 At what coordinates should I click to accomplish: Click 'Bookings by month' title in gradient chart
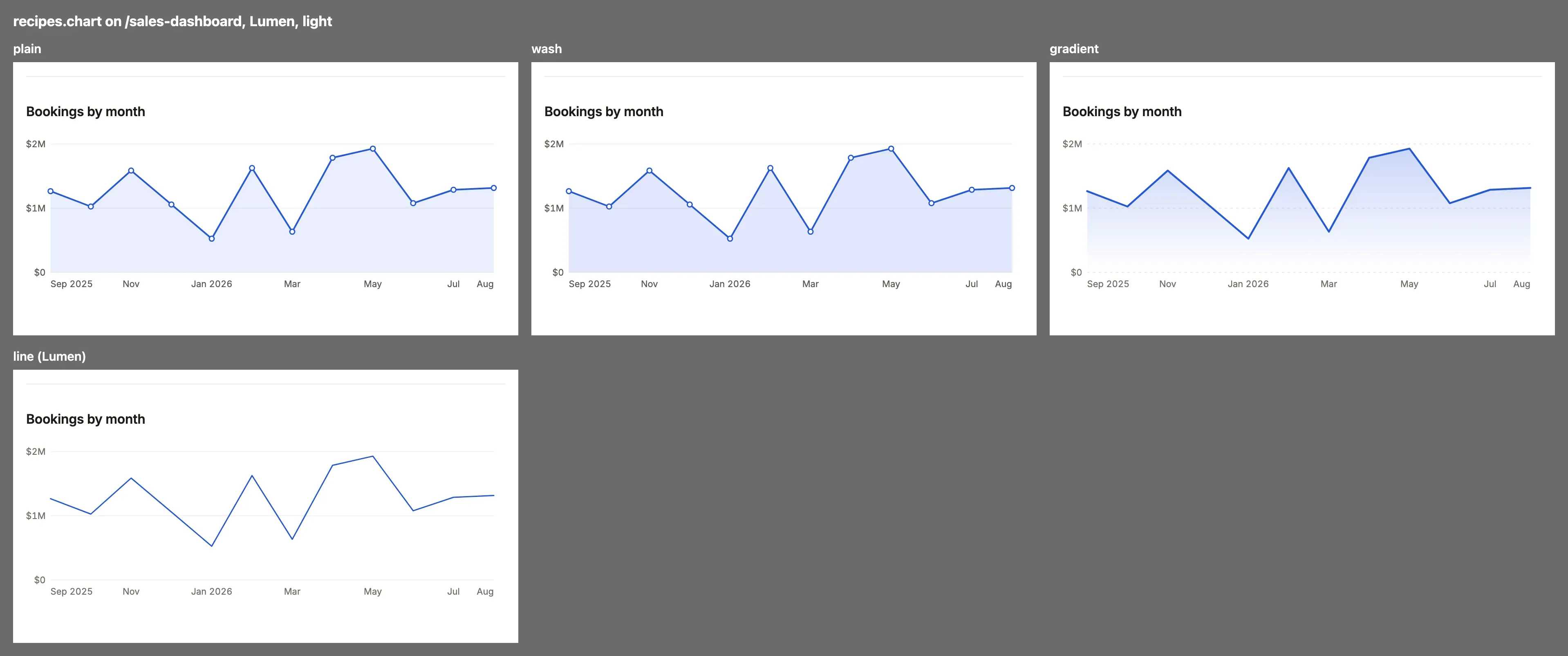(1122, 112)
